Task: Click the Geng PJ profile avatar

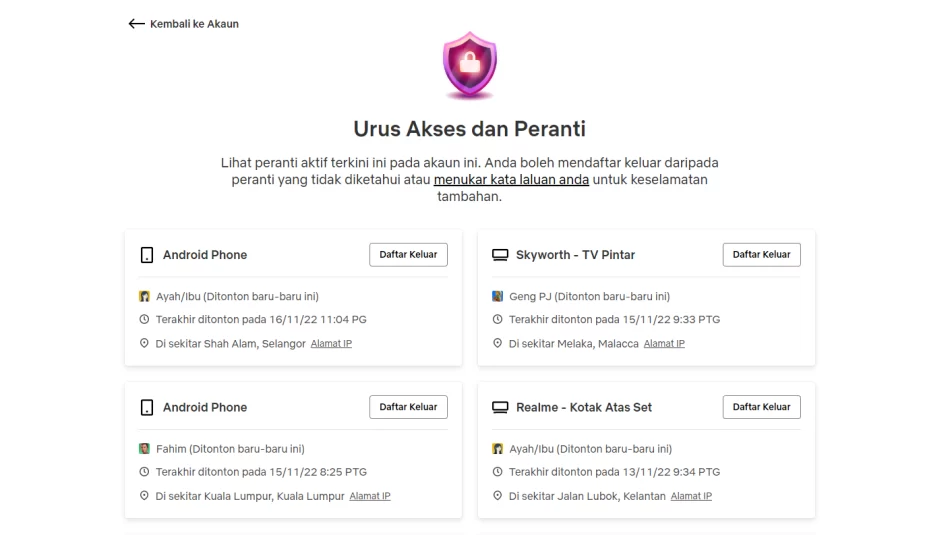Action: [x=497, y=296]
